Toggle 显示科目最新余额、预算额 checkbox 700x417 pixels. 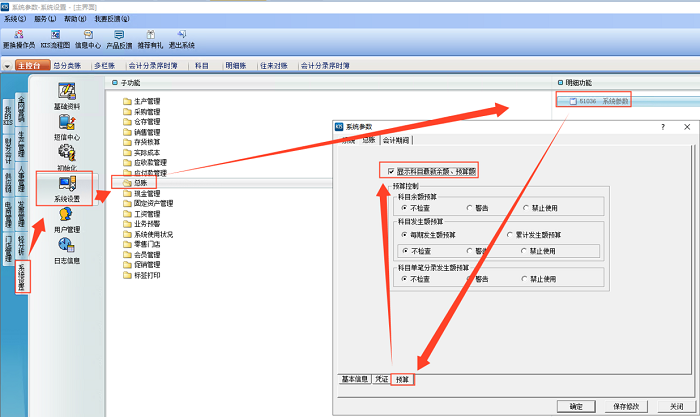[x=391, y=171]
